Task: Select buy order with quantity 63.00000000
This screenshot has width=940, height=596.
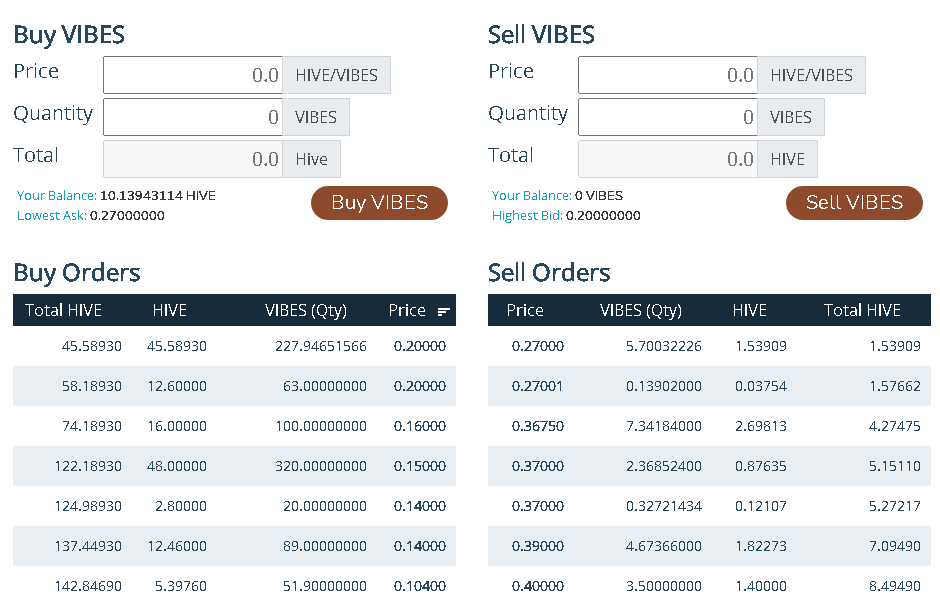Action: point(234,386)
